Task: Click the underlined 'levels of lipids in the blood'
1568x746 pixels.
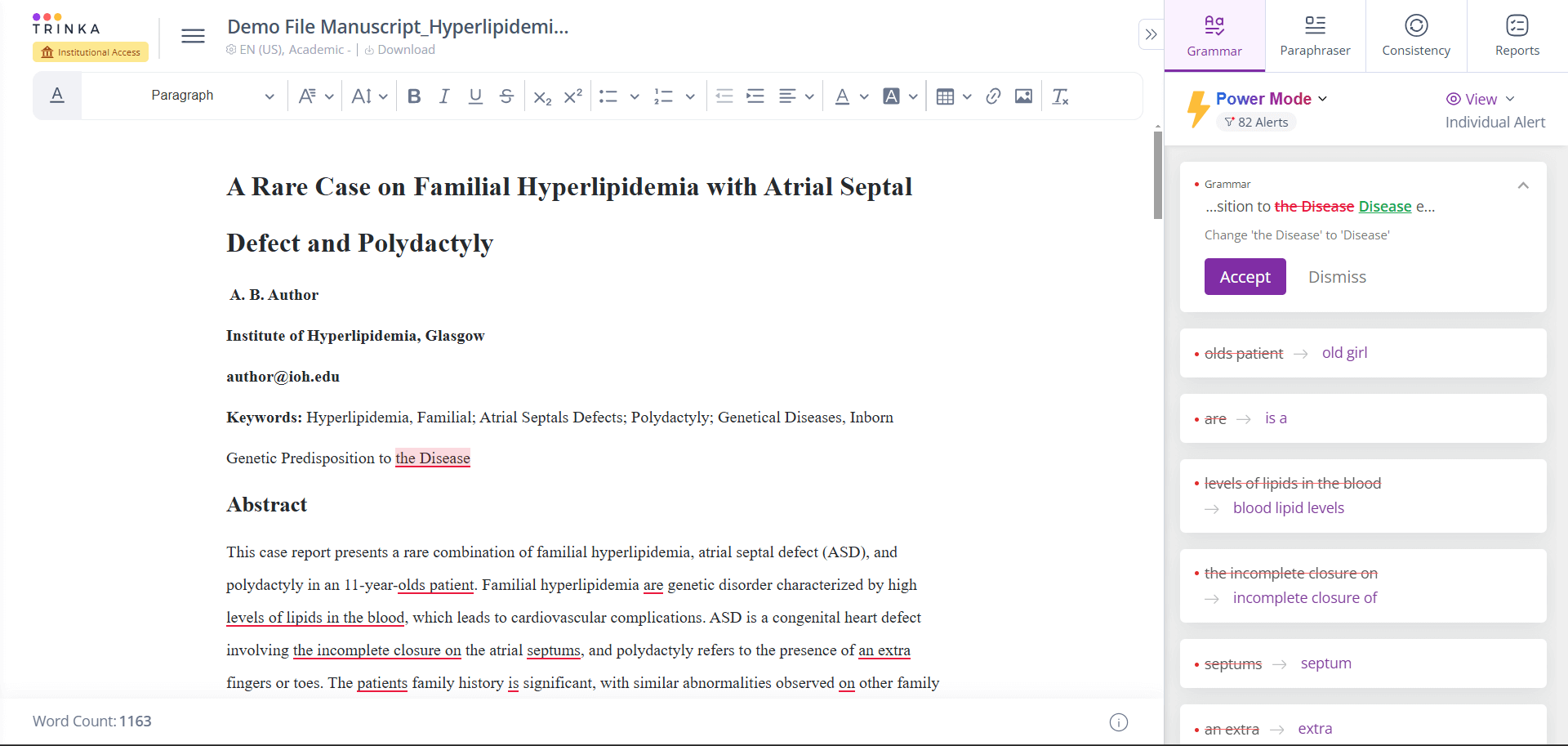Action: [x=315, y=618]
